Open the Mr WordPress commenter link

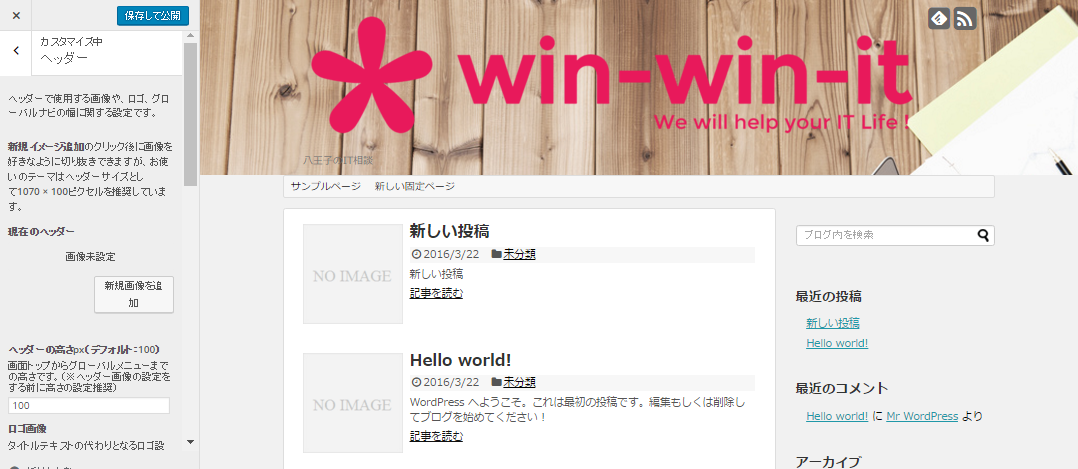(x=922, y=416)
